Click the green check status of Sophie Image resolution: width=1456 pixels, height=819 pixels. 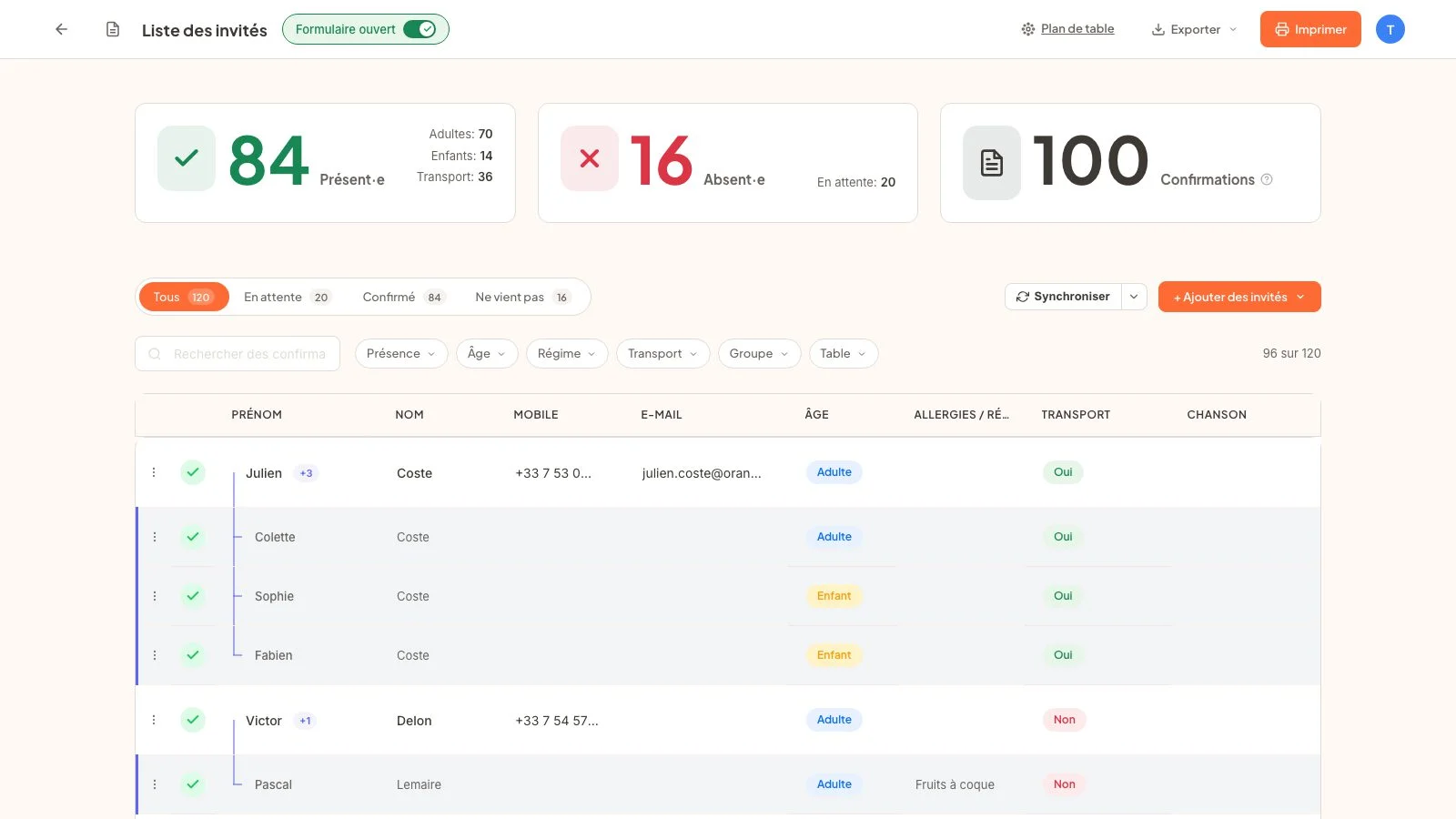click(193, 596)
